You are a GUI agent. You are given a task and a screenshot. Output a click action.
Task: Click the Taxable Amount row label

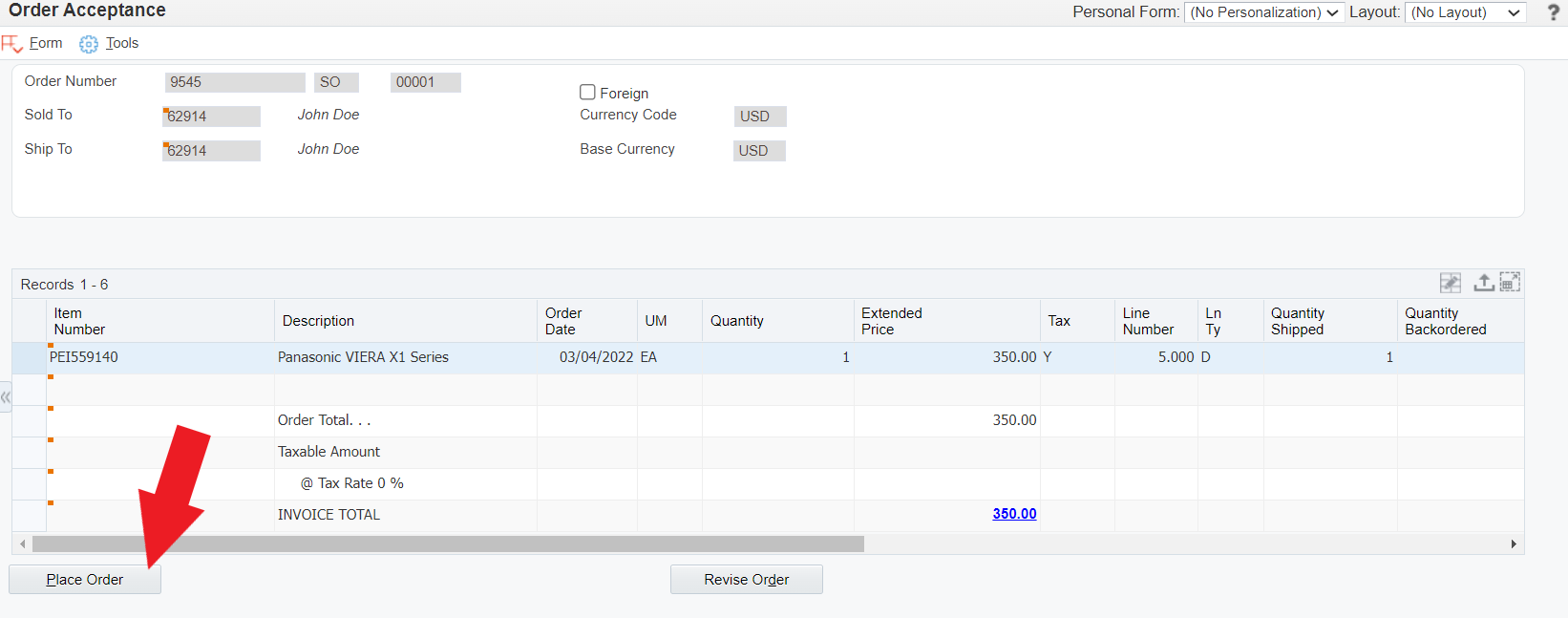(x=328, y=452)
